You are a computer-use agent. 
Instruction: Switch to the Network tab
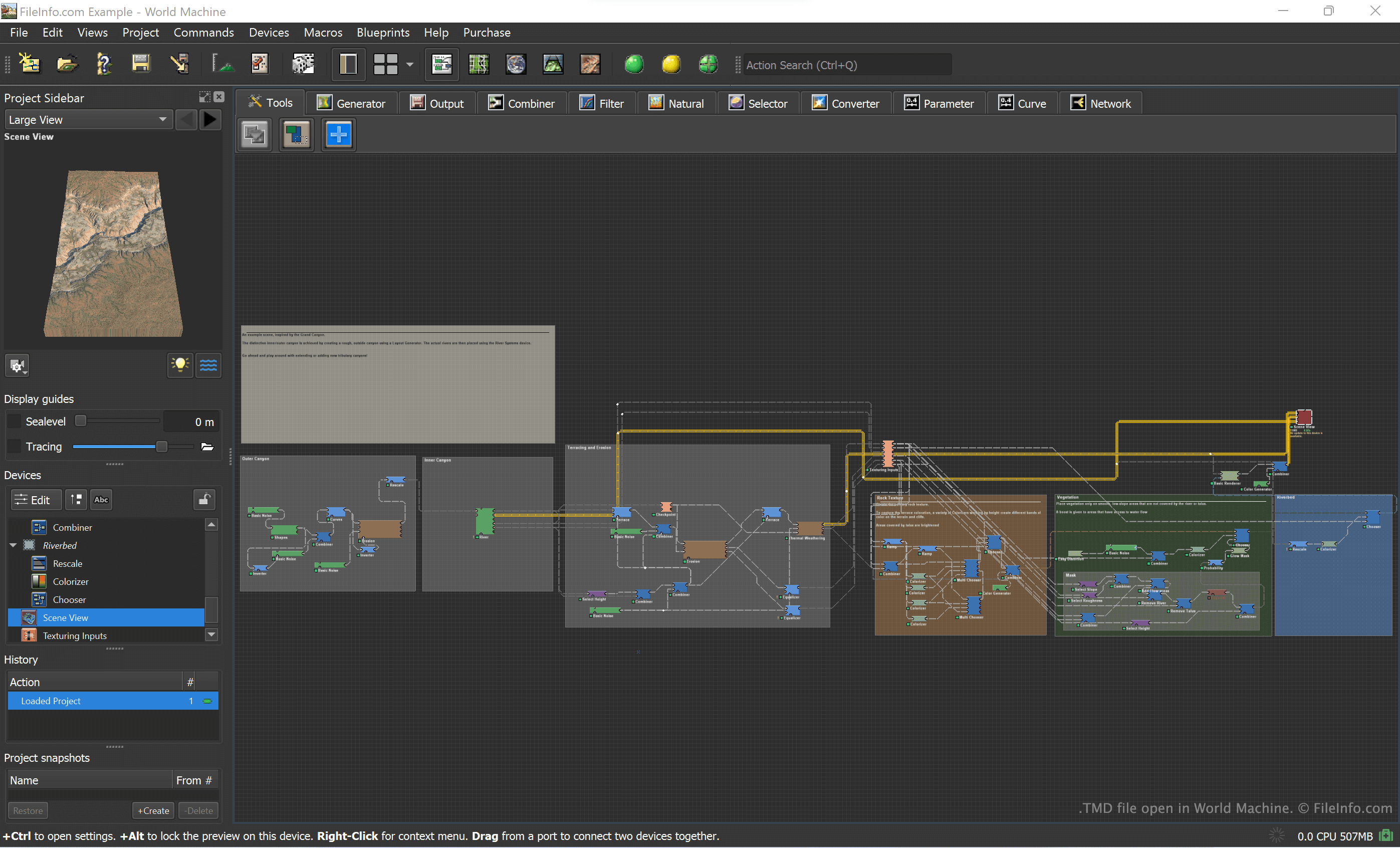pos(1100,103)
